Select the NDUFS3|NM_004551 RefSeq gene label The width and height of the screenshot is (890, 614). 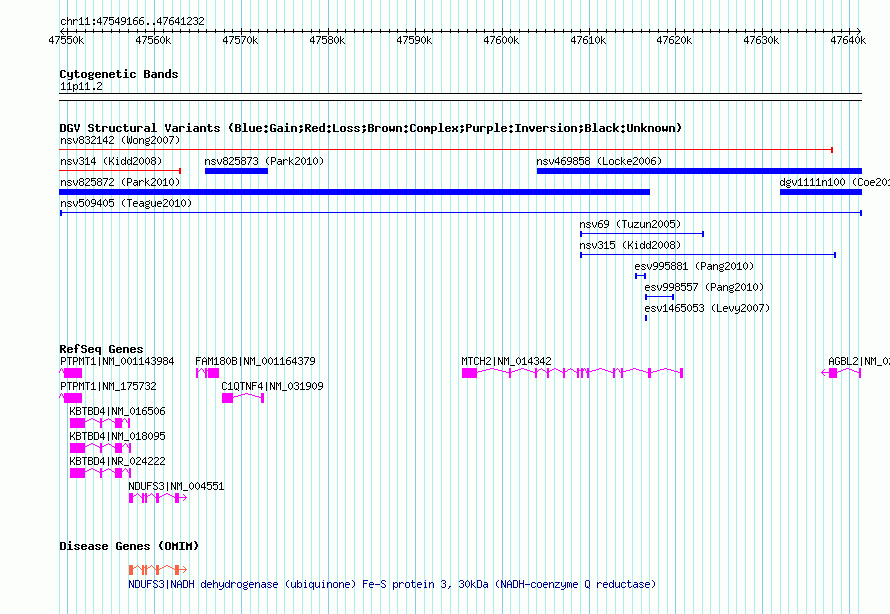click(x=176, y=486)
